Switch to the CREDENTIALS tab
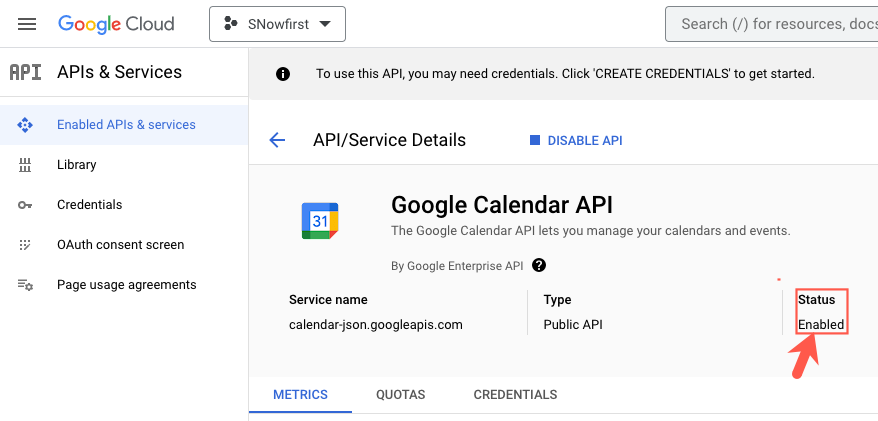Viewport: 878px width, 421px height. [x=515, y=395]
